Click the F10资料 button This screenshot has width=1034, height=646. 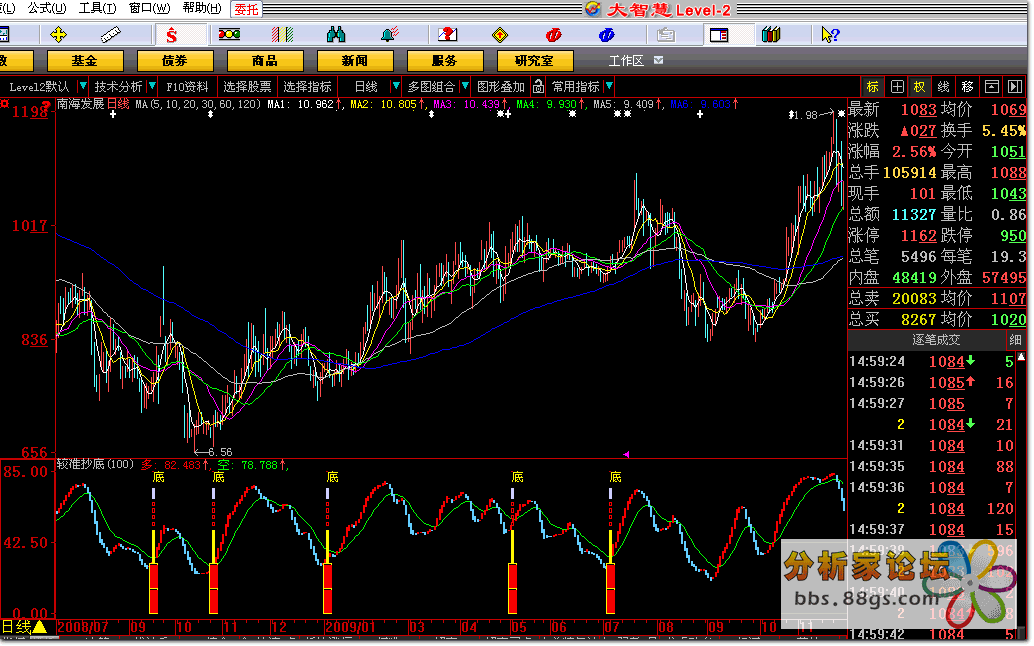coord(187,86)
